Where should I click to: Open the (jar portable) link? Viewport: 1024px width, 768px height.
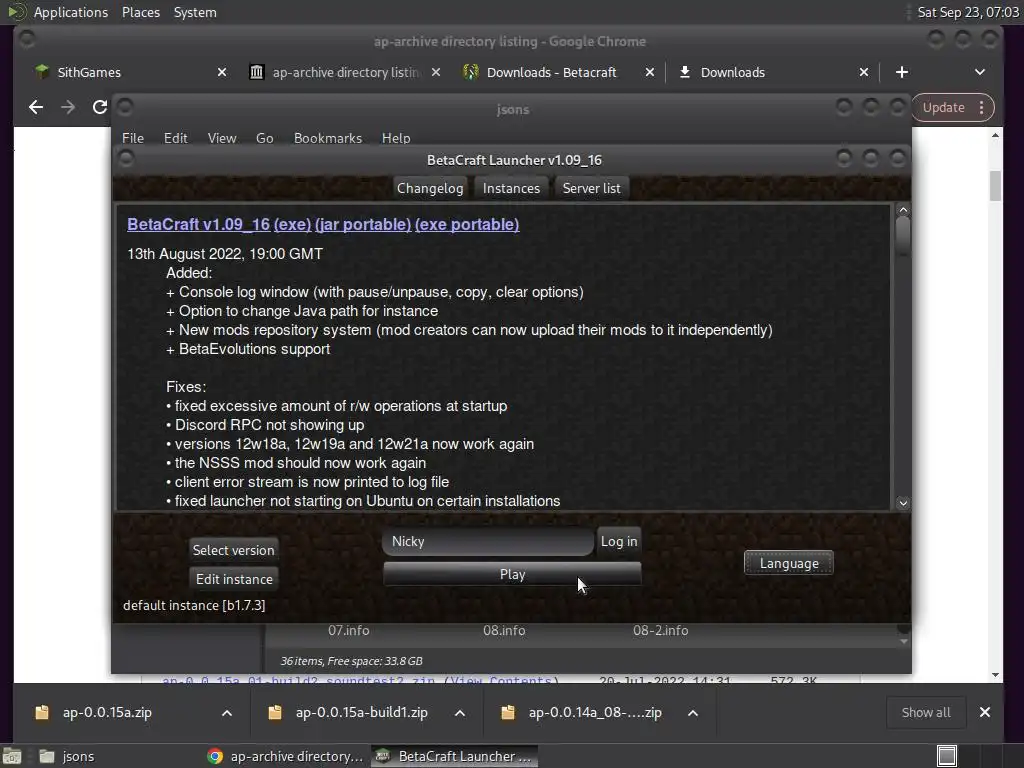[363, 225]
